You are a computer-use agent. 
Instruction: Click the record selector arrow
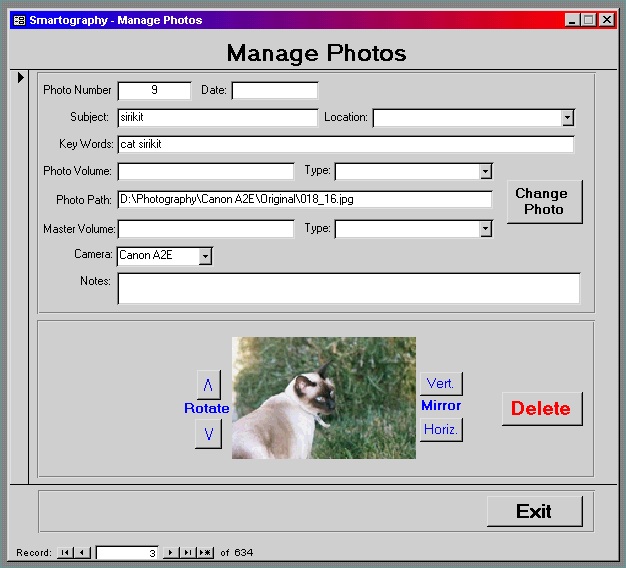21,77
